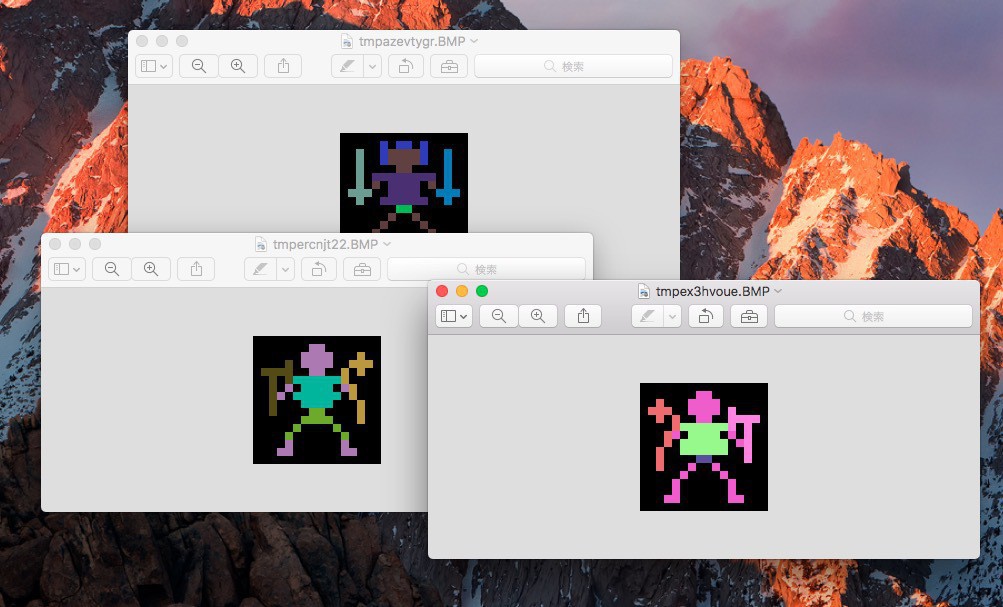Maximize the tmpex3hvoue.BMP window
1003x607 pixels.
tap(482, 291)
